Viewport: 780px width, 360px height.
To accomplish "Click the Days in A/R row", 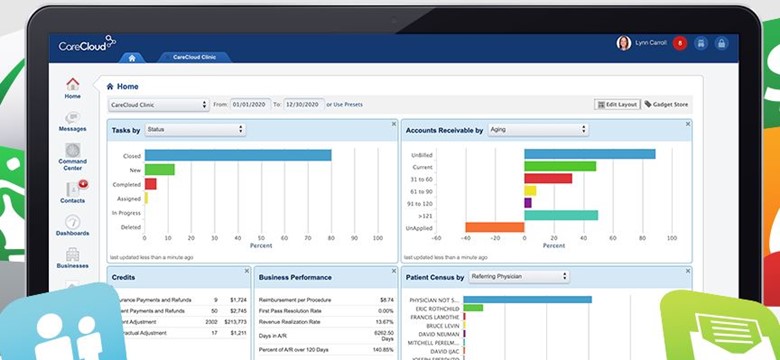I will click(x=326, y=336).
